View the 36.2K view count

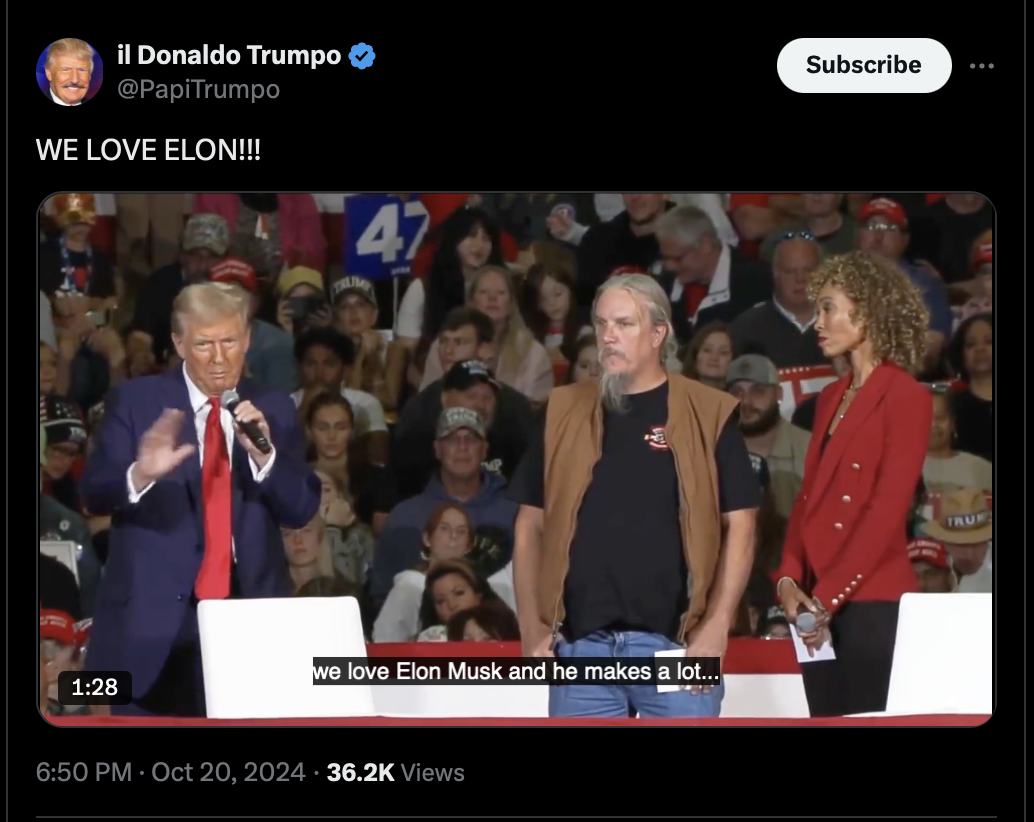pos(360,772)
